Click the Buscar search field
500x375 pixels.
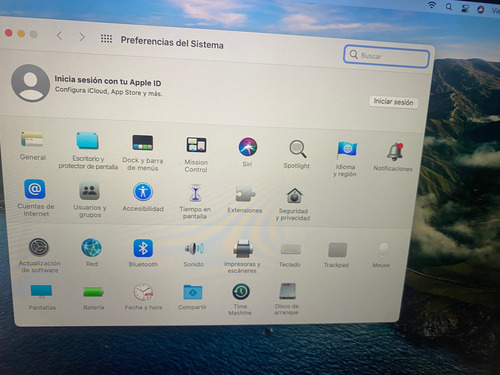click(x=386, y=56)
